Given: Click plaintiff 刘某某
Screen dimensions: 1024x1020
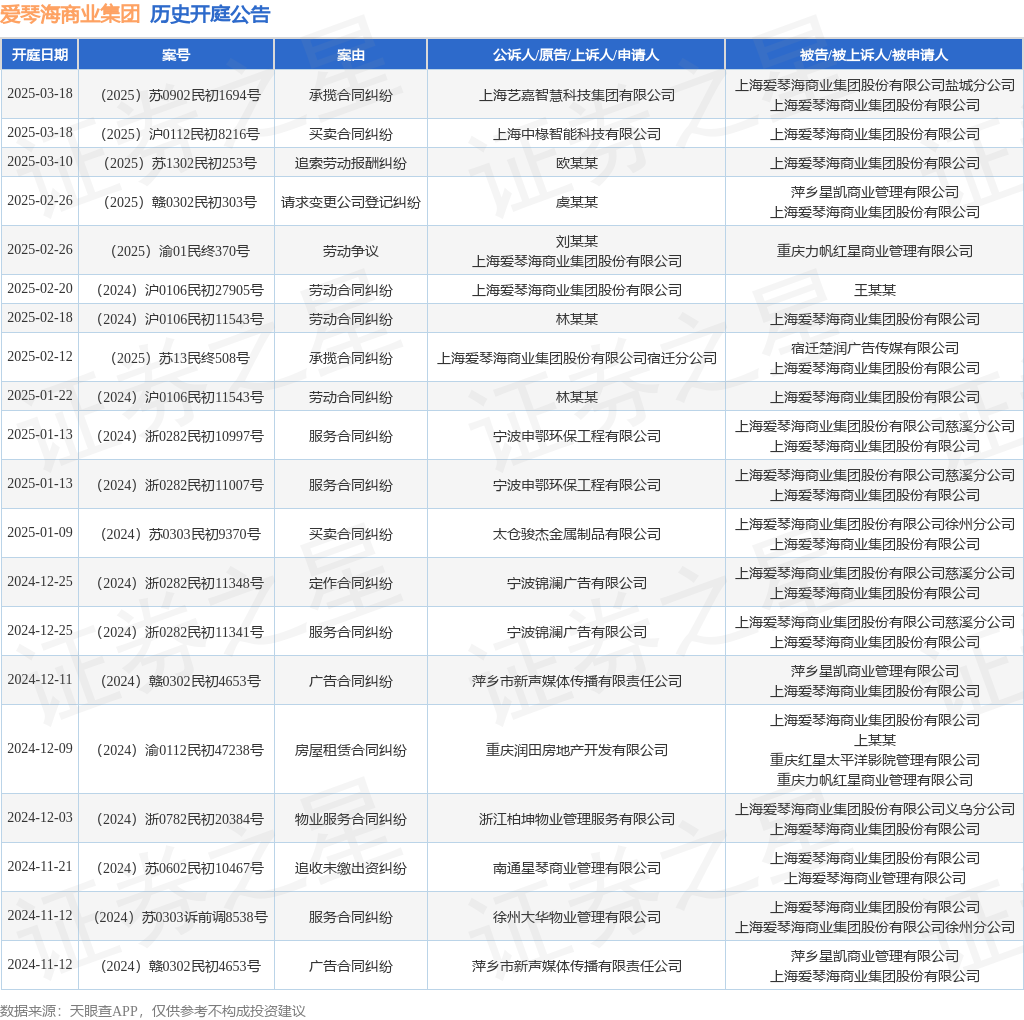Looking at the screenshot, I should coord(577,242).
